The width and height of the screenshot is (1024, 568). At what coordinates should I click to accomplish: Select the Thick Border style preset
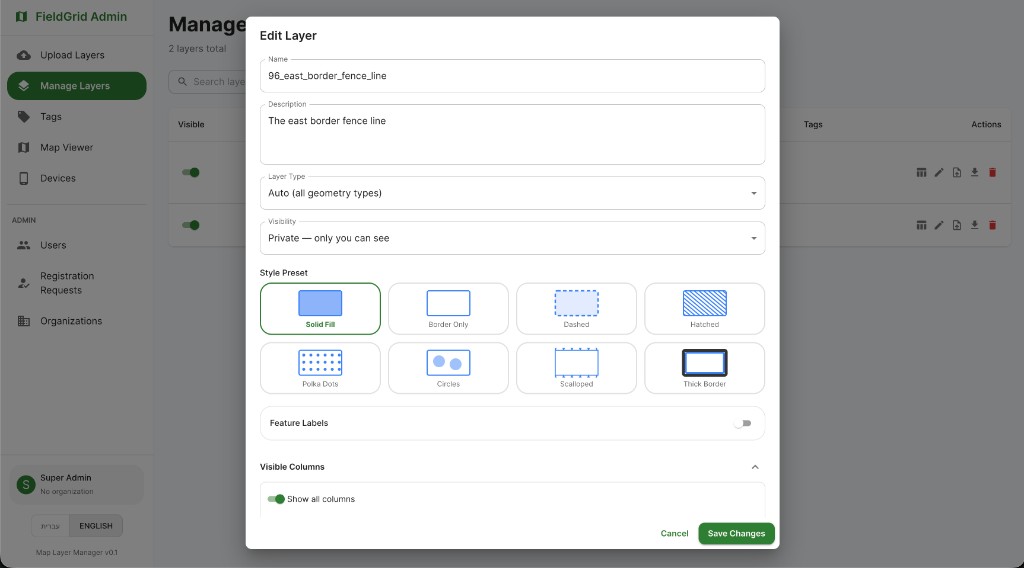pos(705,368)
